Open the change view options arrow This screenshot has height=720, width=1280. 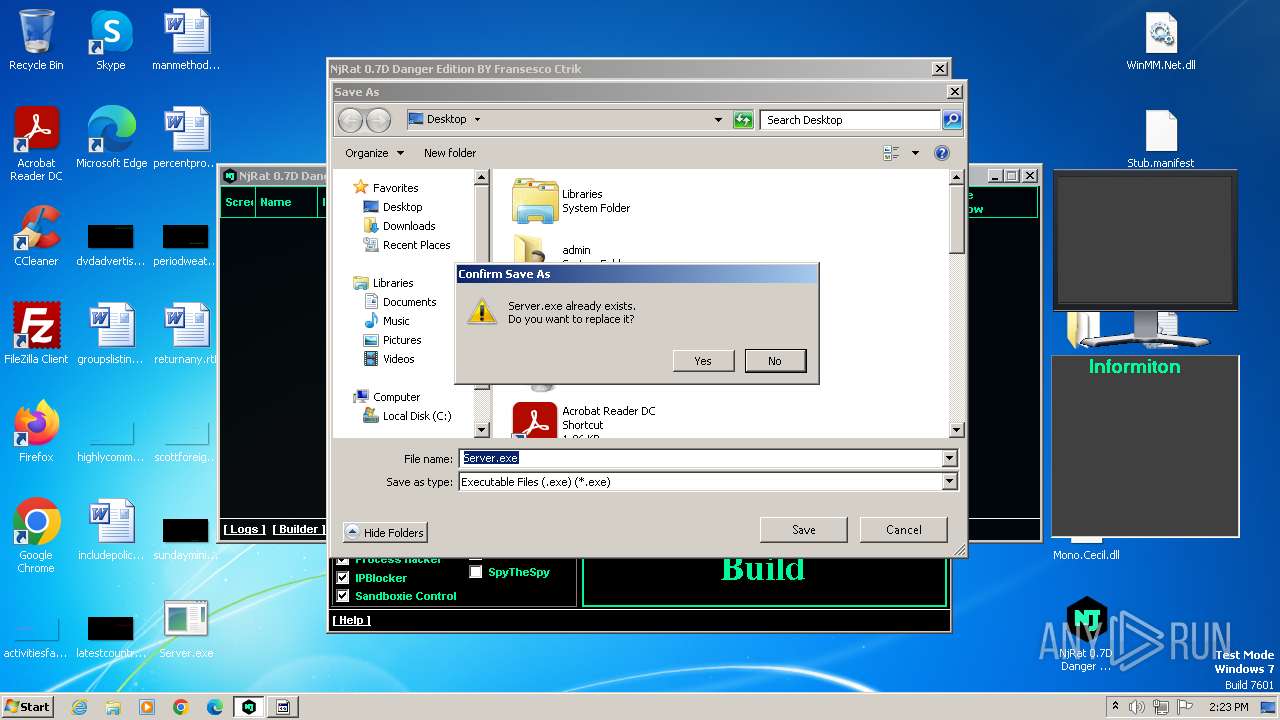pos(915,153)
